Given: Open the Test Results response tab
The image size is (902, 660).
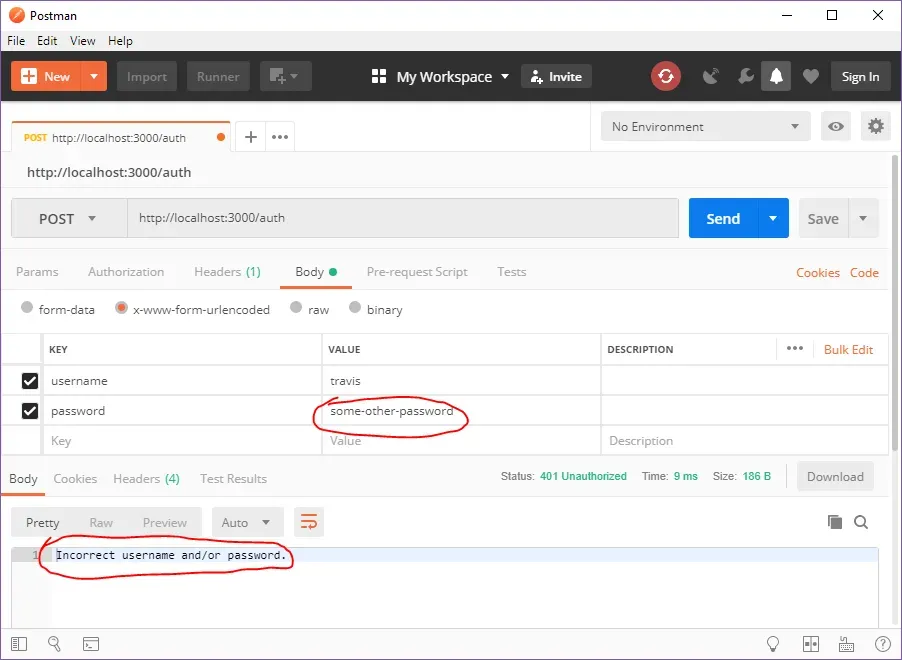Looking at the screenshot, I should [x=233, y=478].
